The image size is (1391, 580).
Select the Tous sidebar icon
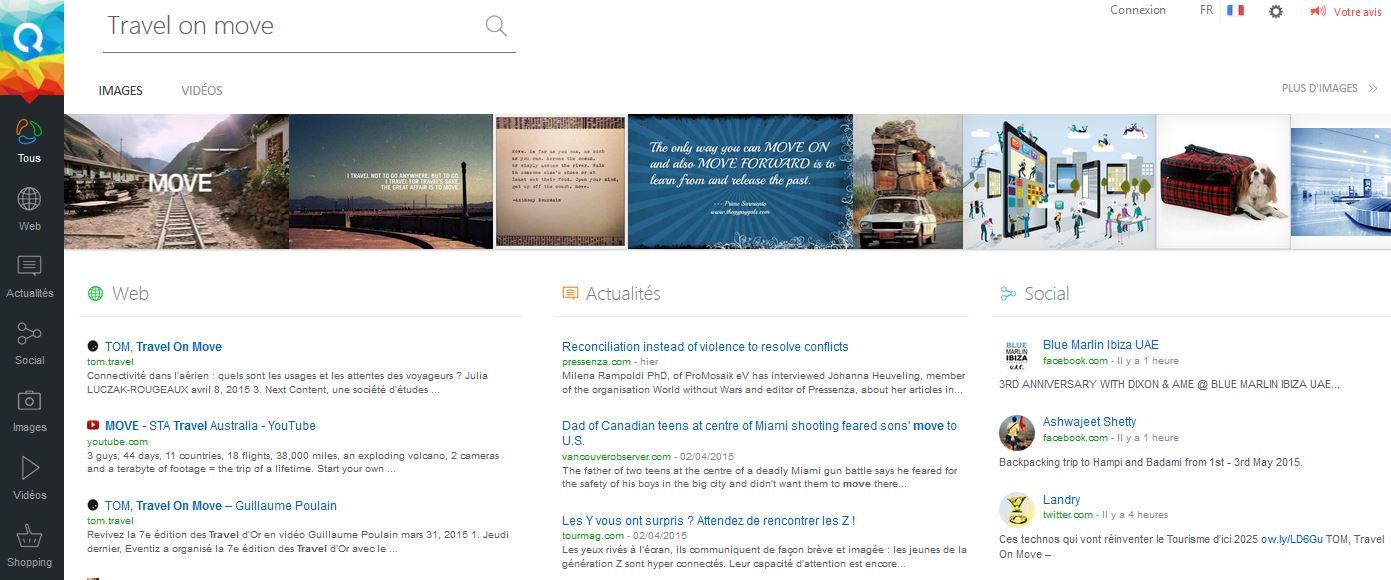[x=30, y=130]
